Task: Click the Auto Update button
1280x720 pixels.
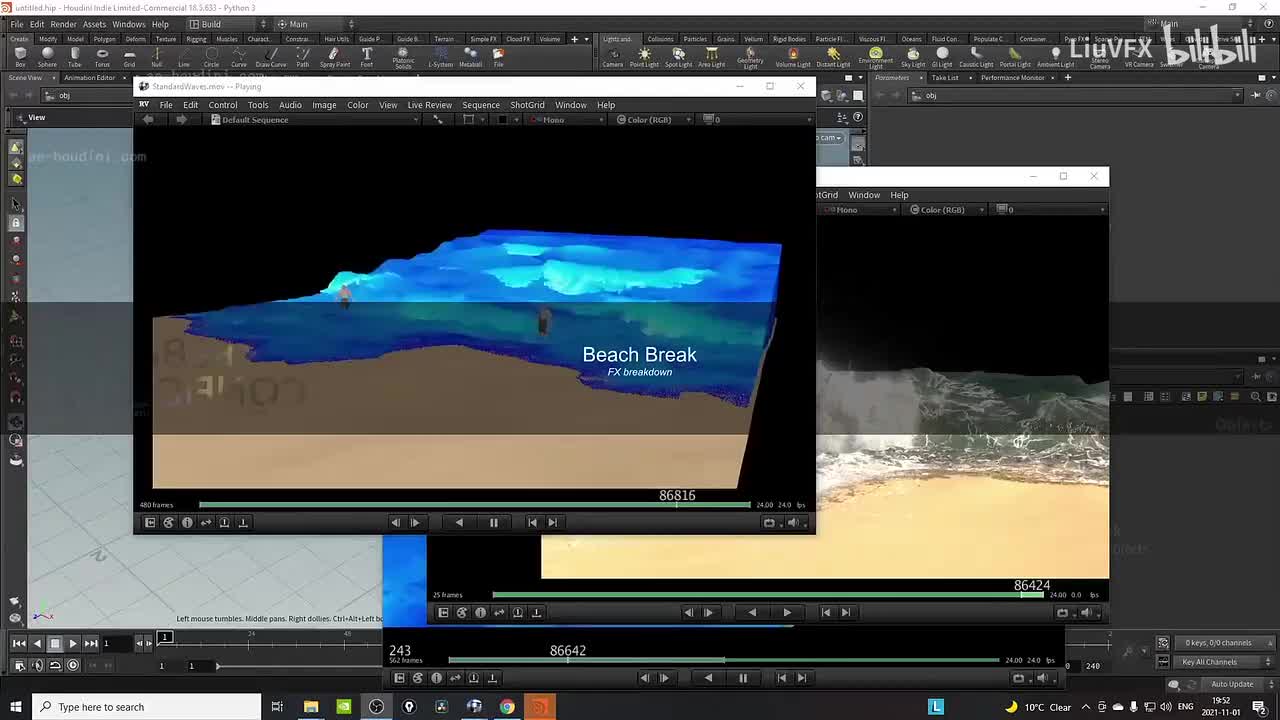Action: click(x=1231, y=684)
